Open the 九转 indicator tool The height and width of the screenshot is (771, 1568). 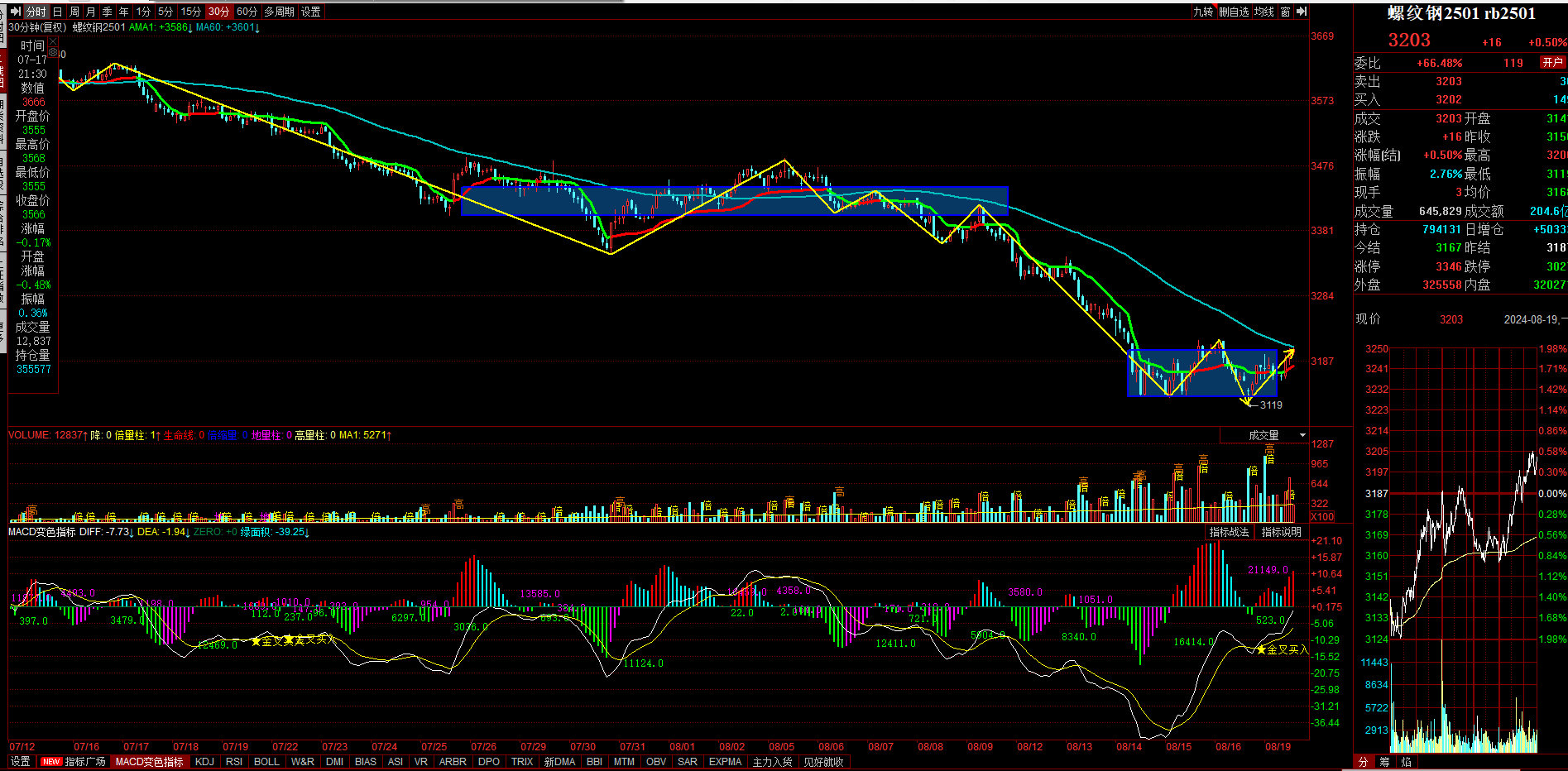click(1203, 12)
